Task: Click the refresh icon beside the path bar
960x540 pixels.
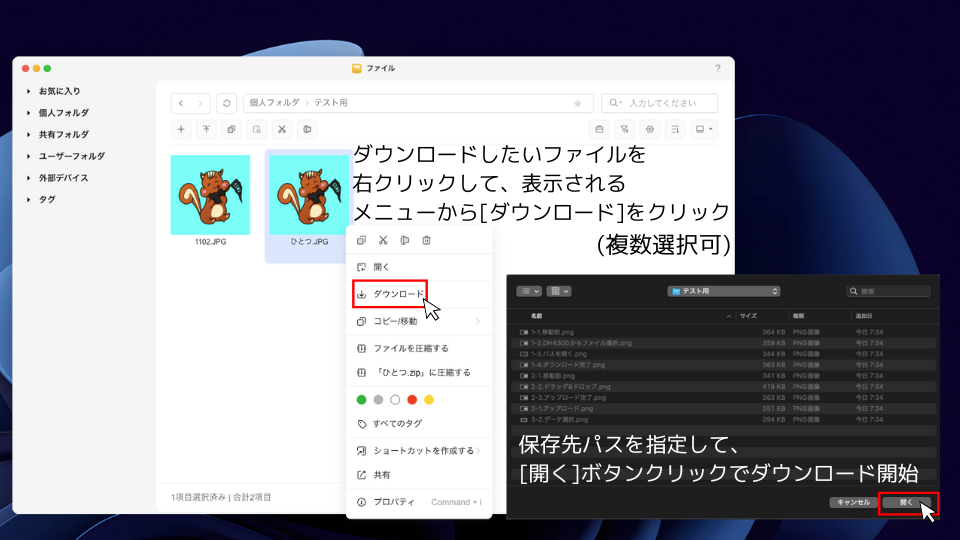Action: [227, 103]
